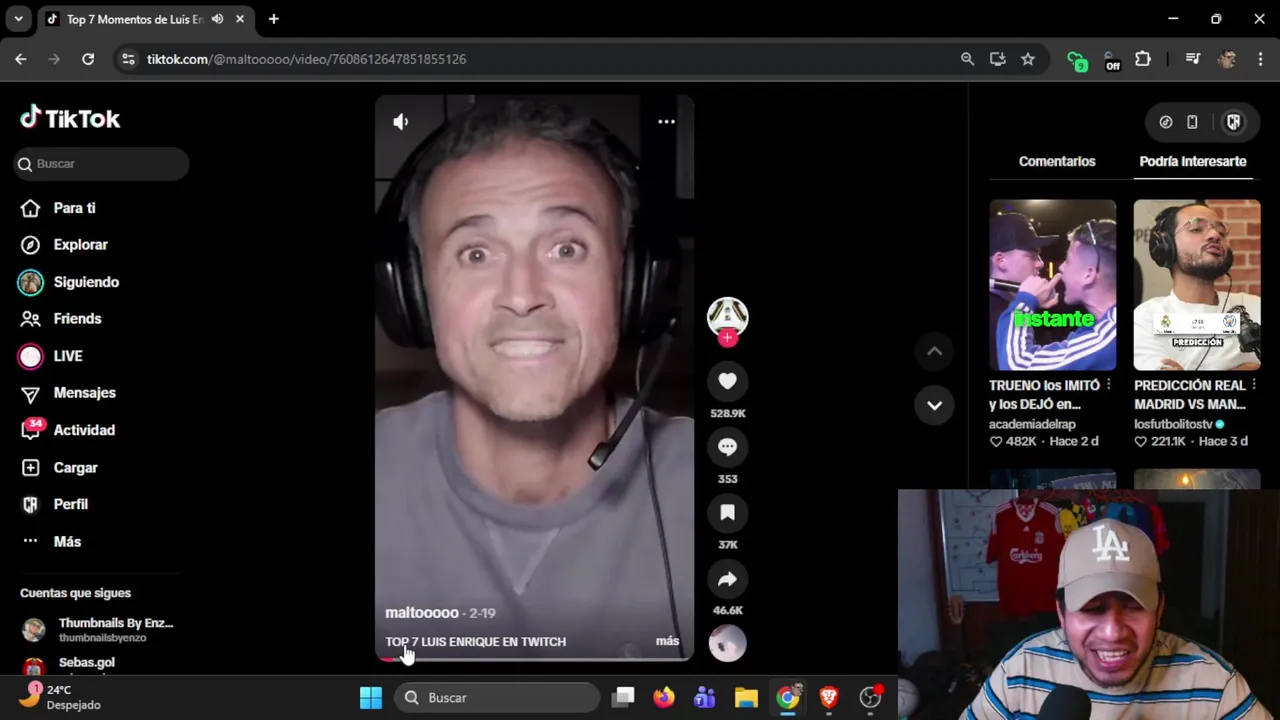Open zoom magnifier icon in address bar
This screenshot has width=1280, height=720.
967,59
